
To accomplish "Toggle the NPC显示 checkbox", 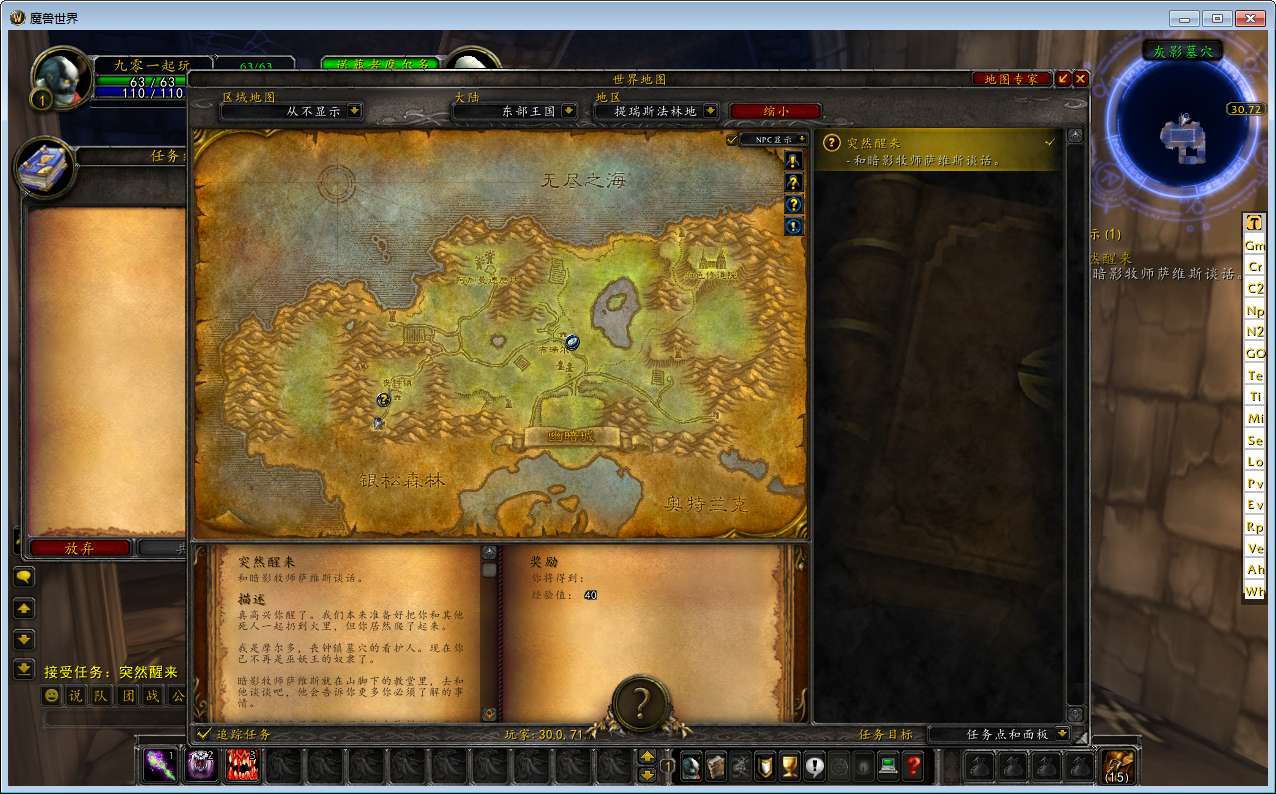I will point(732,139).
